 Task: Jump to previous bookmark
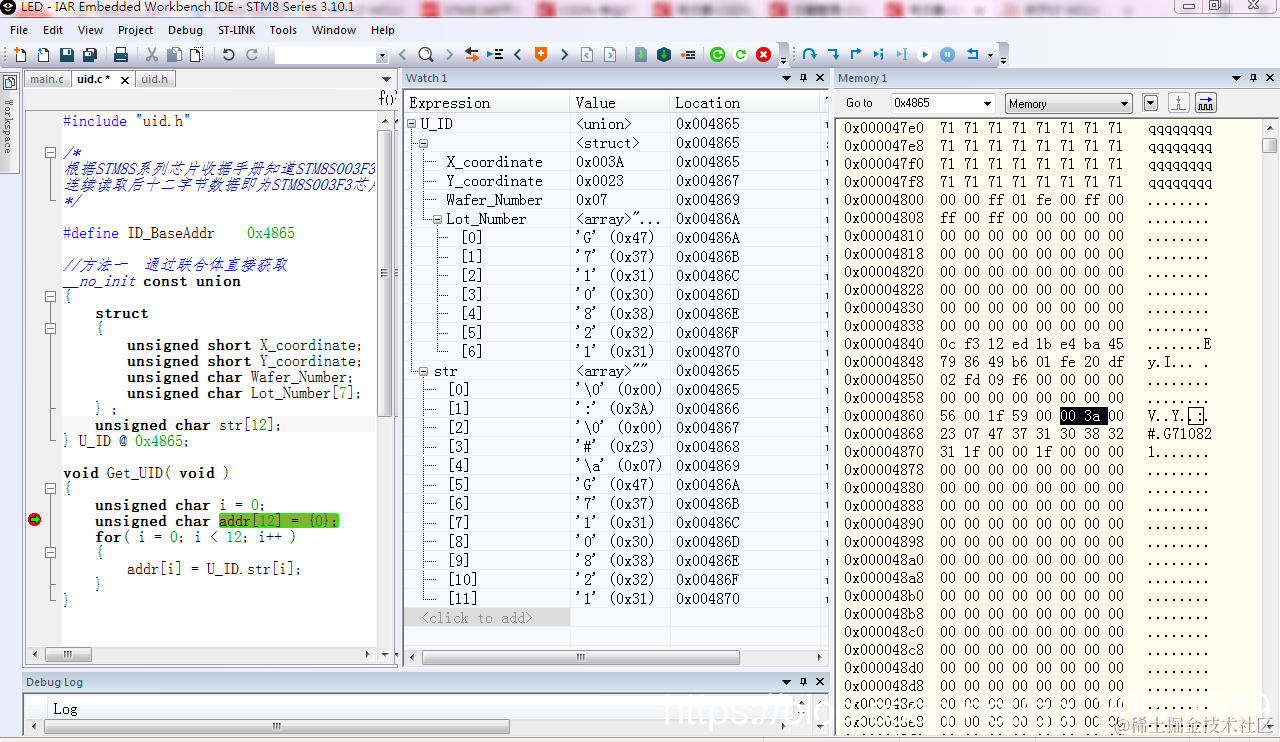518,55
